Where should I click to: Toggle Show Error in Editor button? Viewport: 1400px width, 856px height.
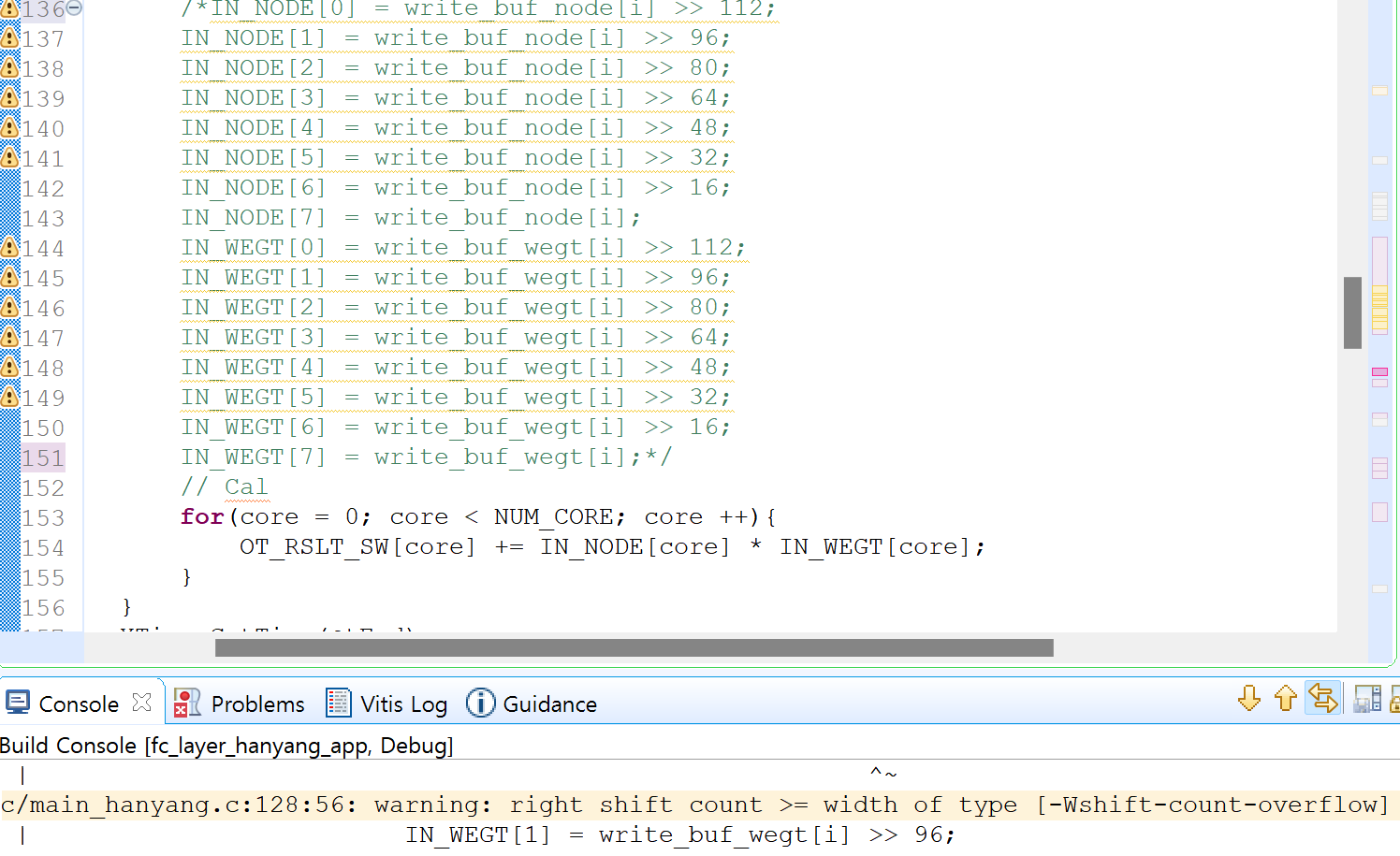pos(1323,699)
